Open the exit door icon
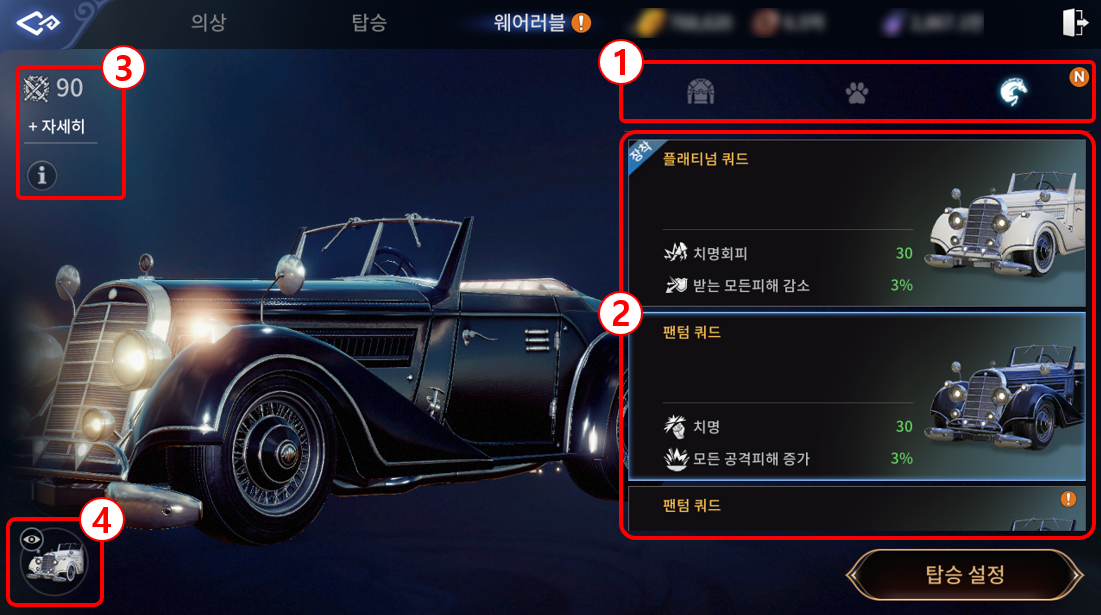1101x615 pixels. click(x=1074, y=22)
